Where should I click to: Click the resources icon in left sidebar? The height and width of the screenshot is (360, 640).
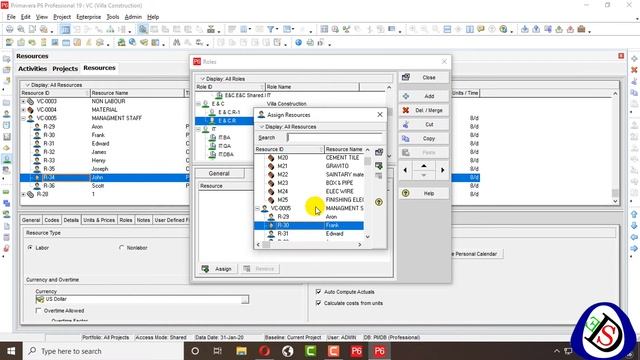coord(7,159)
